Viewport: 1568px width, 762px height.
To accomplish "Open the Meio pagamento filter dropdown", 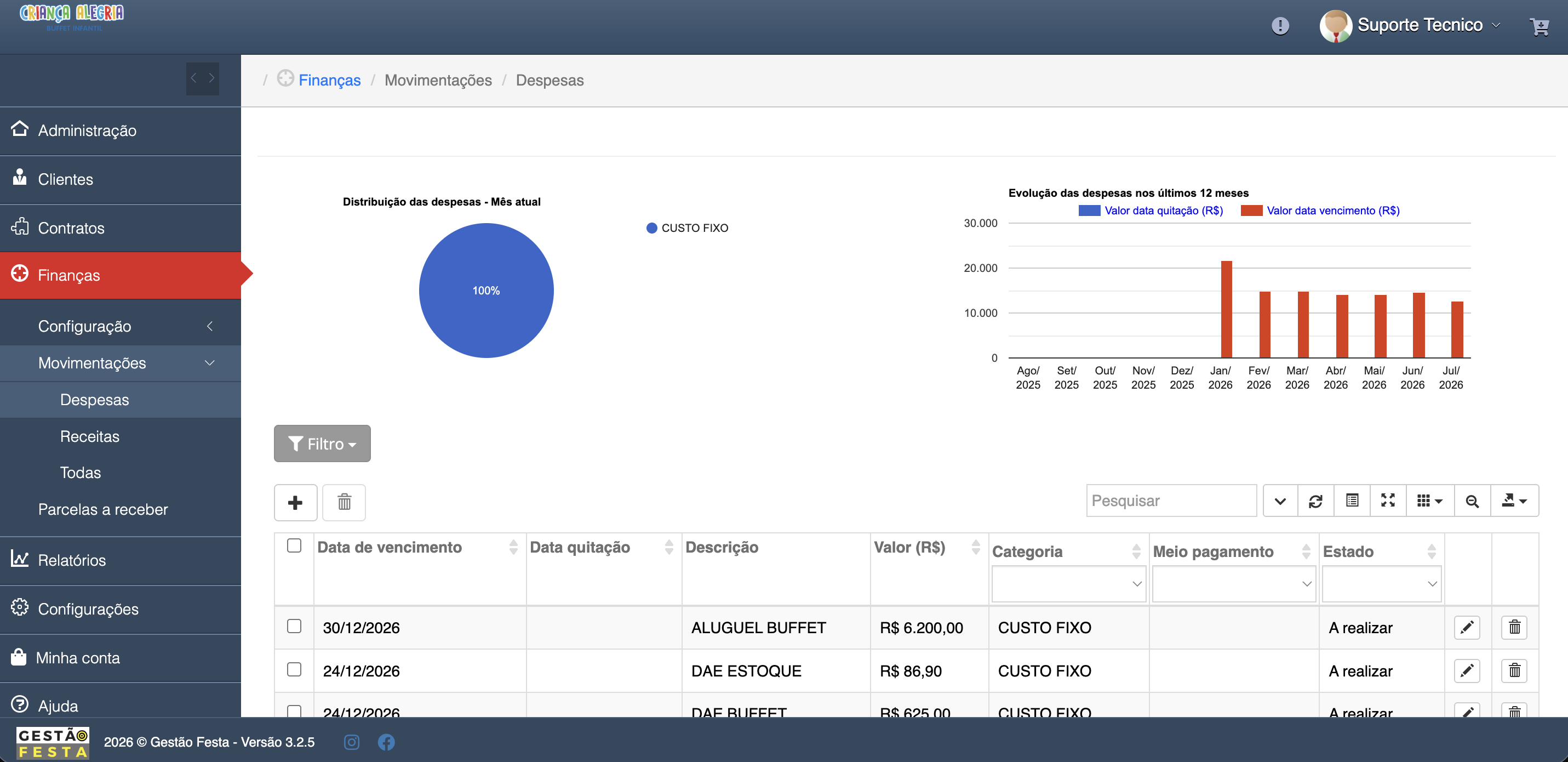I will [x=1234, y=583].
